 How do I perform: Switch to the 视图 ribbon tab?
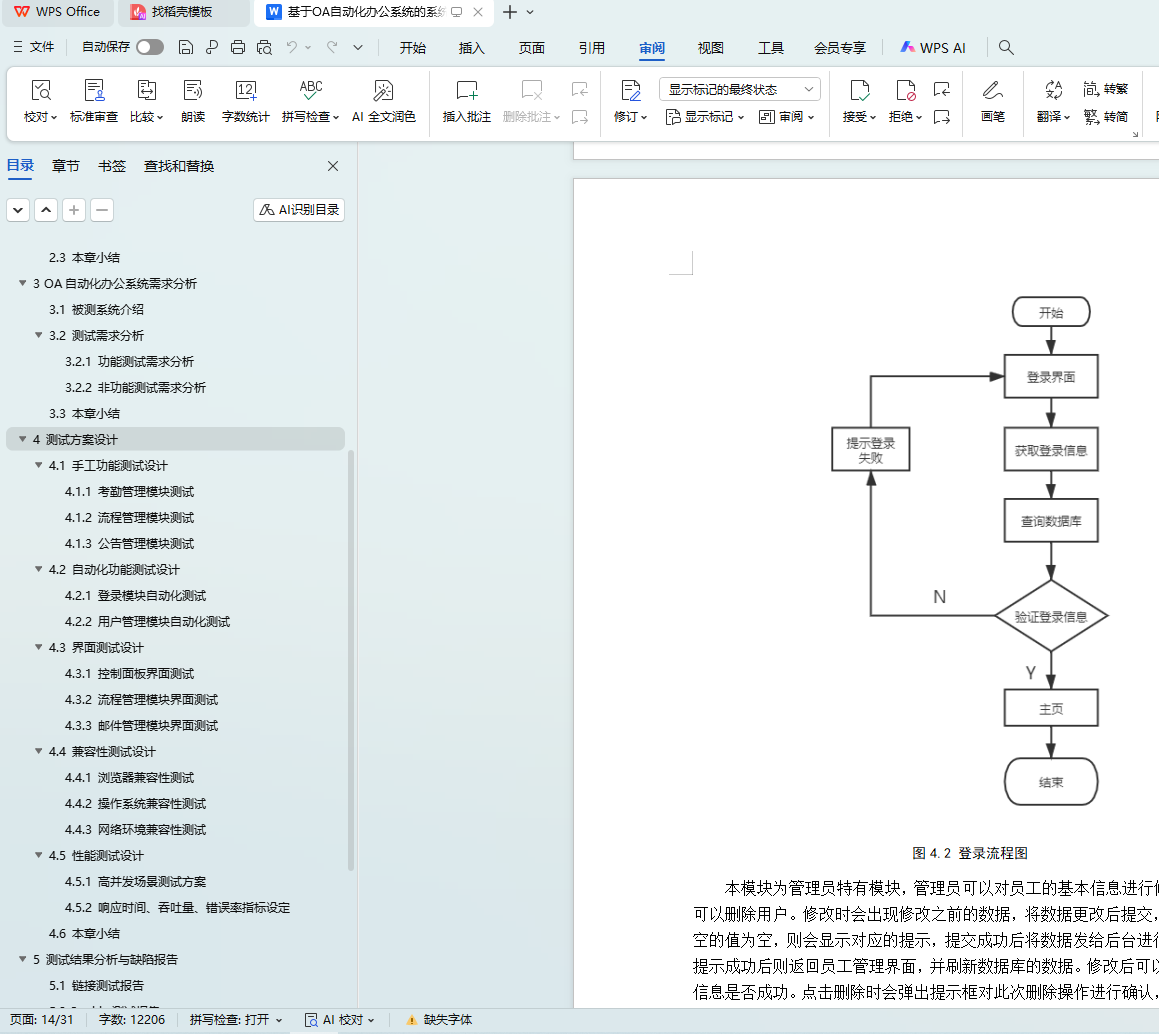point(710,47)
